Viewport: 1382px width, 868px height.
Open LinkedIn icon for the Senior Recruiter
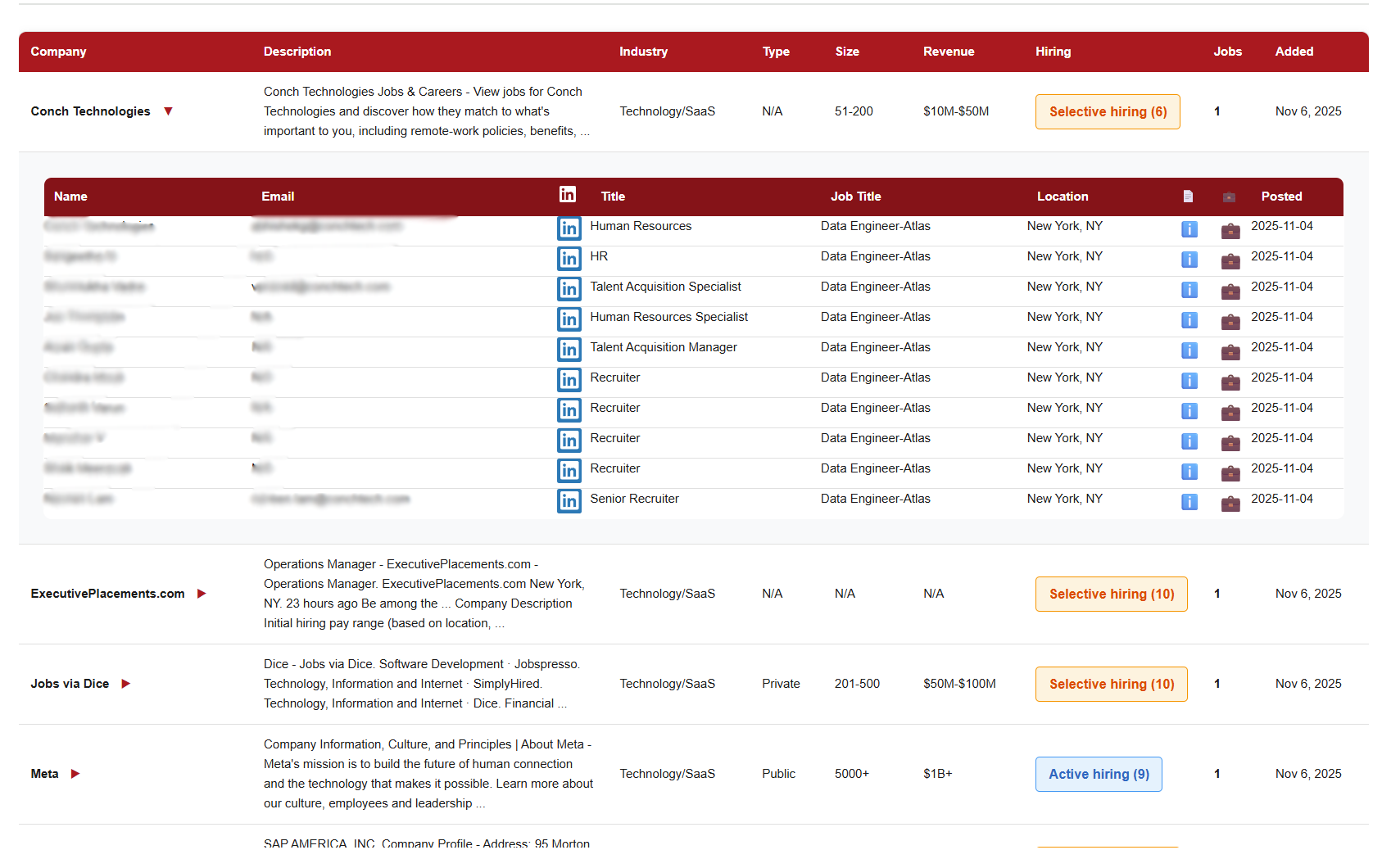click(x=569, y=500)
